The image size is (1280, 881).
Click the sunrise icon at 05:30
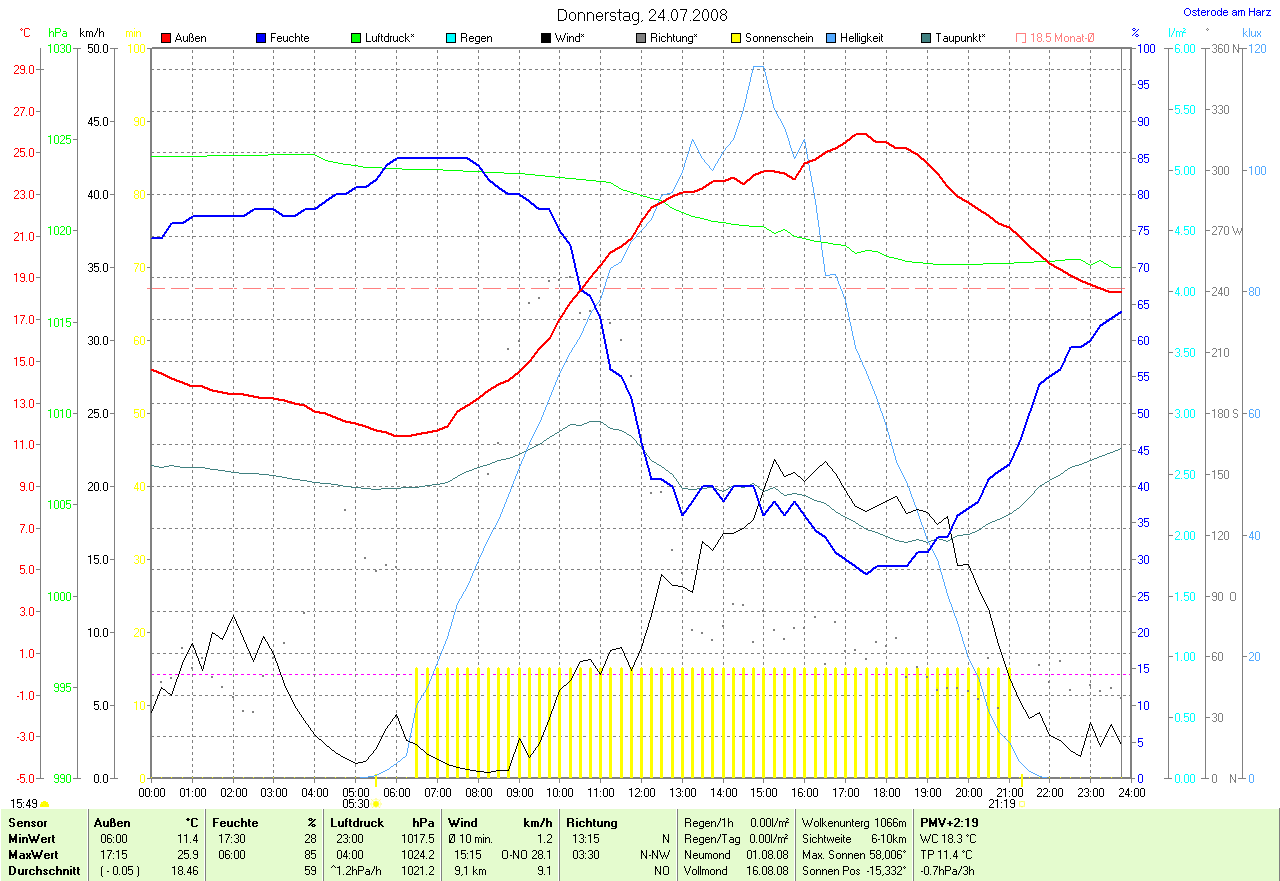376,803
